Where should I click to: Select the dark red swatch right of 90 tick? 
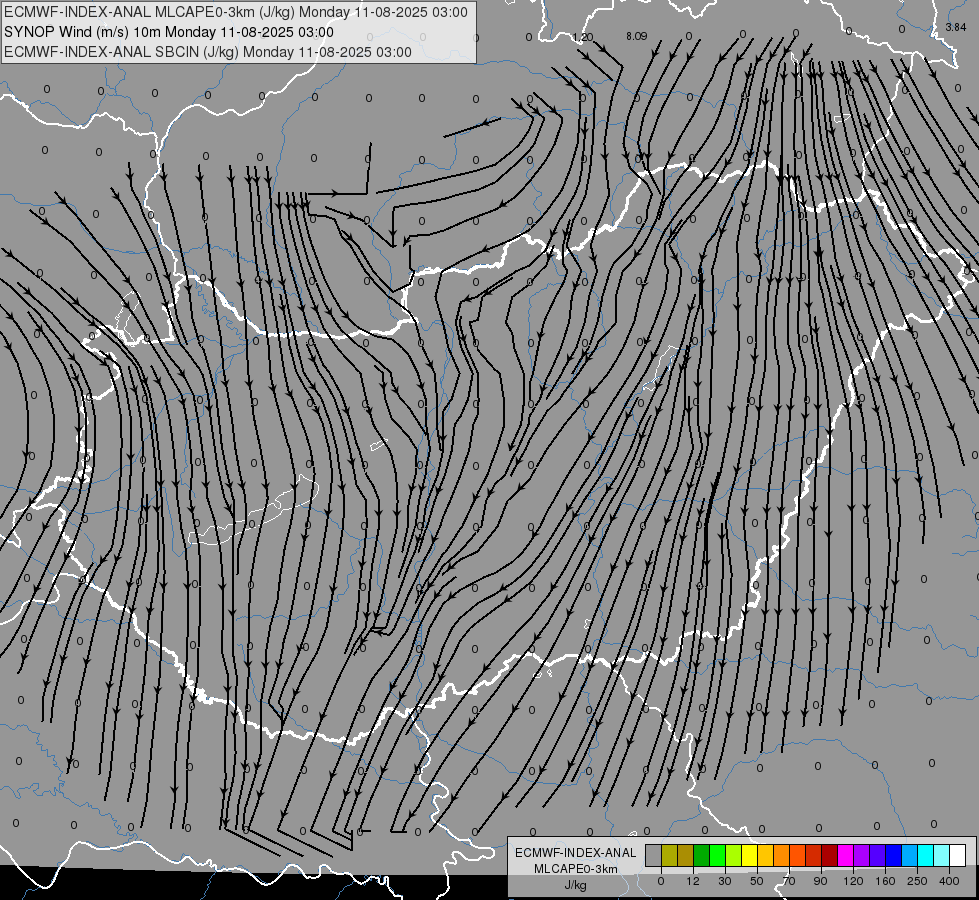tap(830, 855)
